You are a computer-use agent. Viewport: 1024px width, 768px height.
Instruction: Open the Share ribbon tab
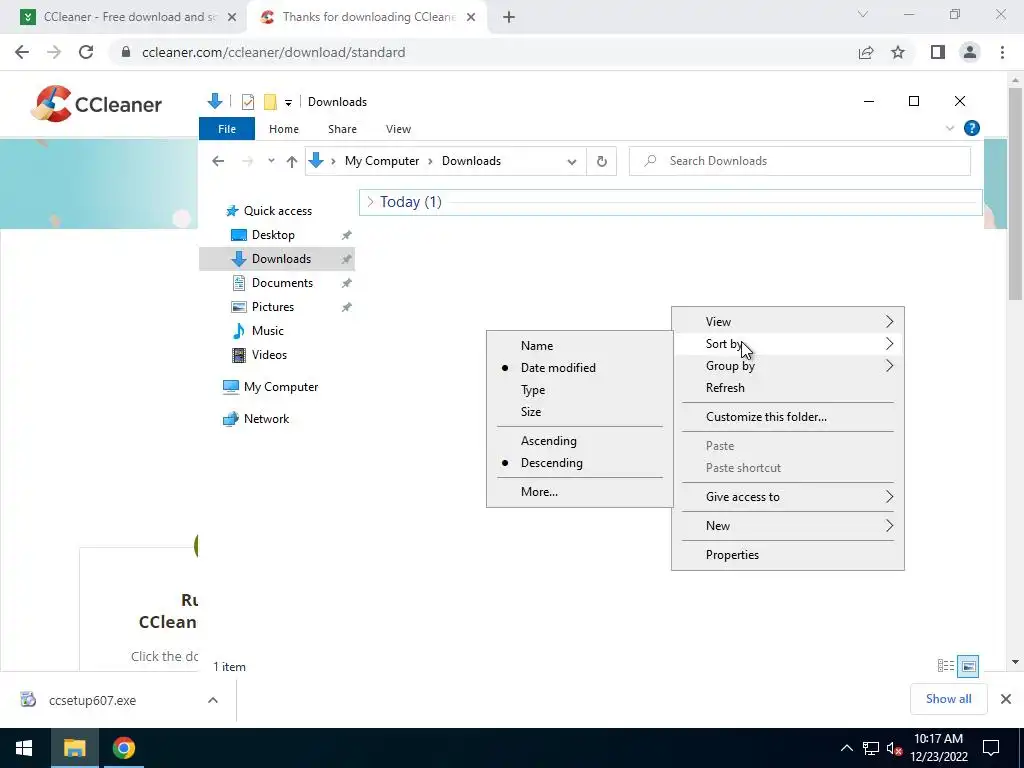[x=342, y=129]
